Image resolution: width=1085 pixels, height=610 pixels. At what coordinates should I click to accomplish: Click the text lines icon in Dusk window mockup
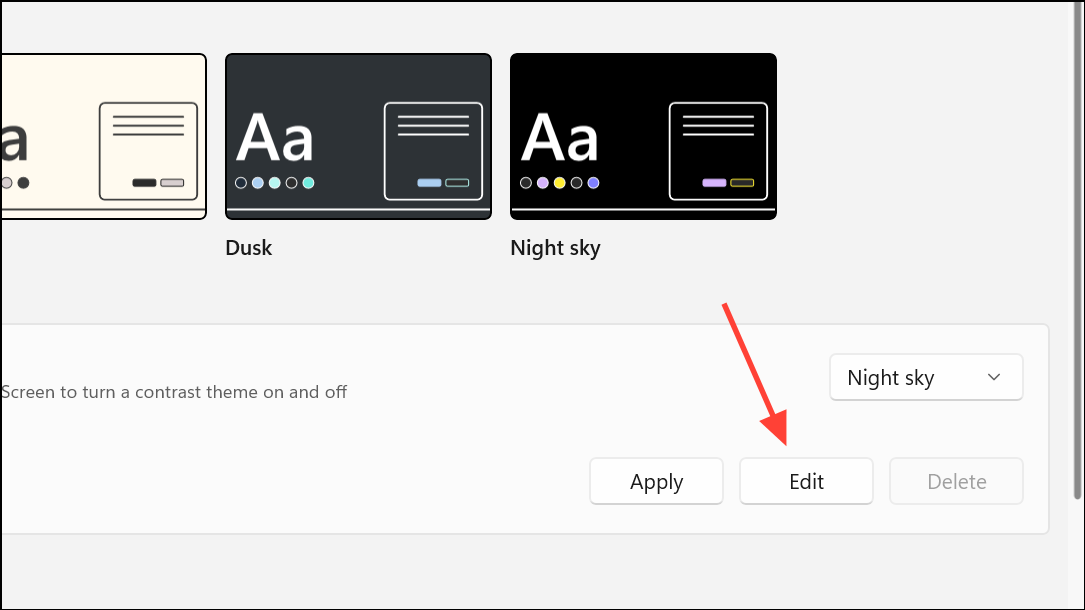(x=434, y=127)
